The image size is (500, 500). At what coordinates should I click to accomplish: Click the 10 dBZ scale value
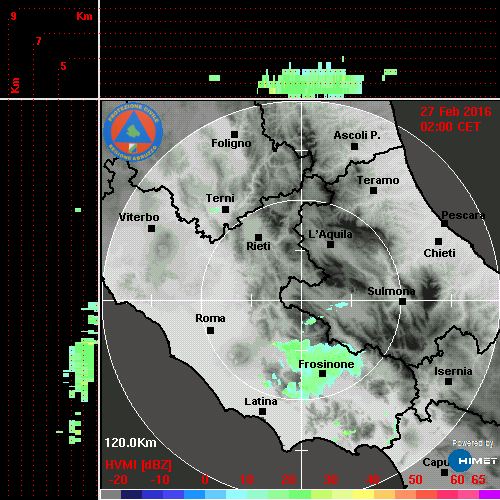click(247, 480)
